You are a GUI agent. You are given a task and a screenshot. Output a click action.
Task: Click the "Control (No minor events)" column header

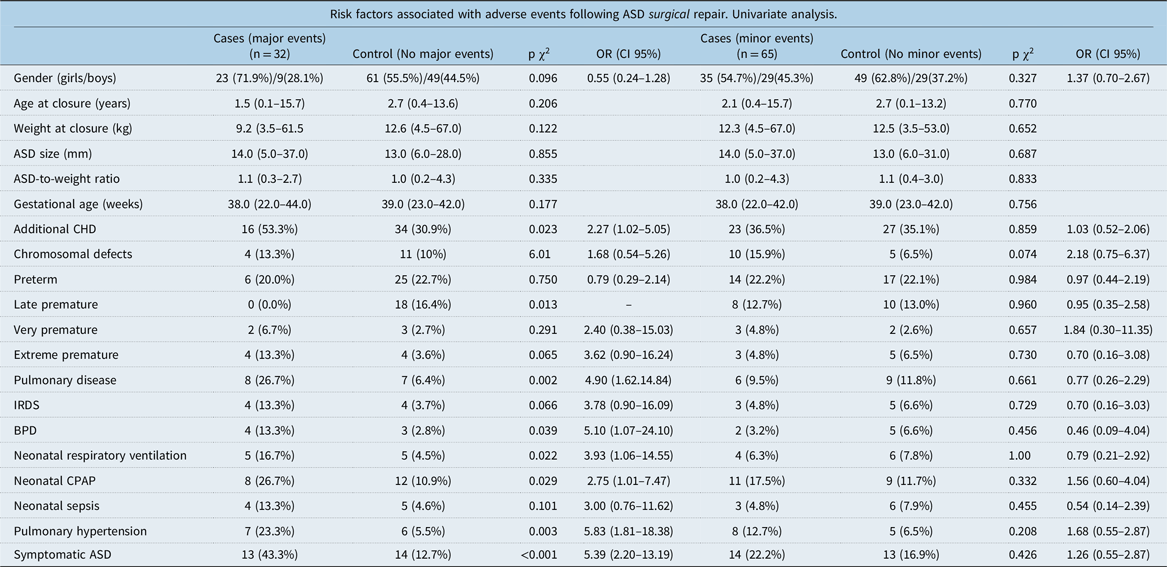click(911, 53)
